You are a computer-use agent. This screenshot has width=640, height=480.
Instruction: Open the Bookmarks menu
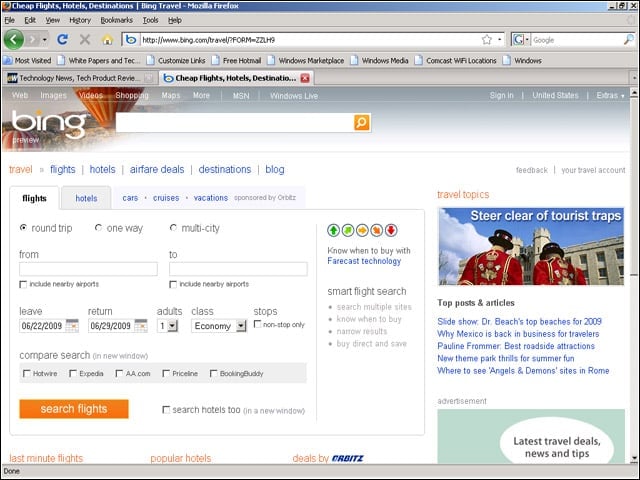point(116,20)
